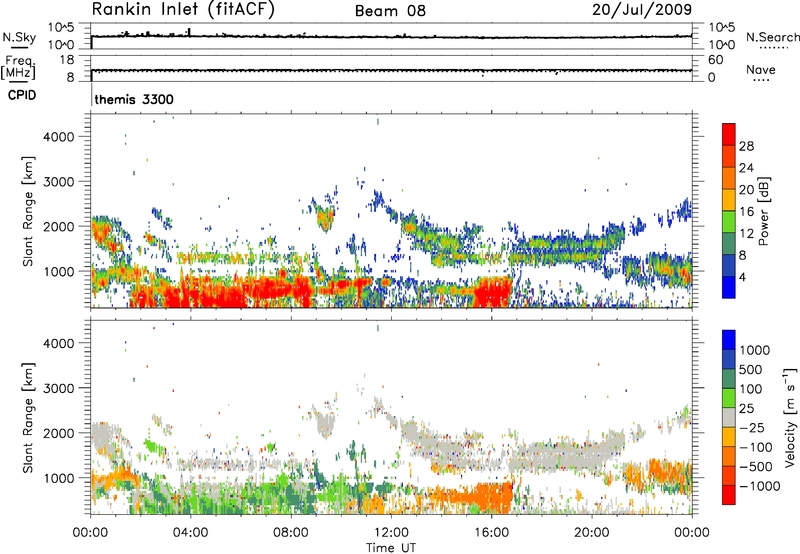Select the blue top segment of Velocity color bar
Image resolution: width=800 pixels, height=554 pixels.
pos(729,340)
